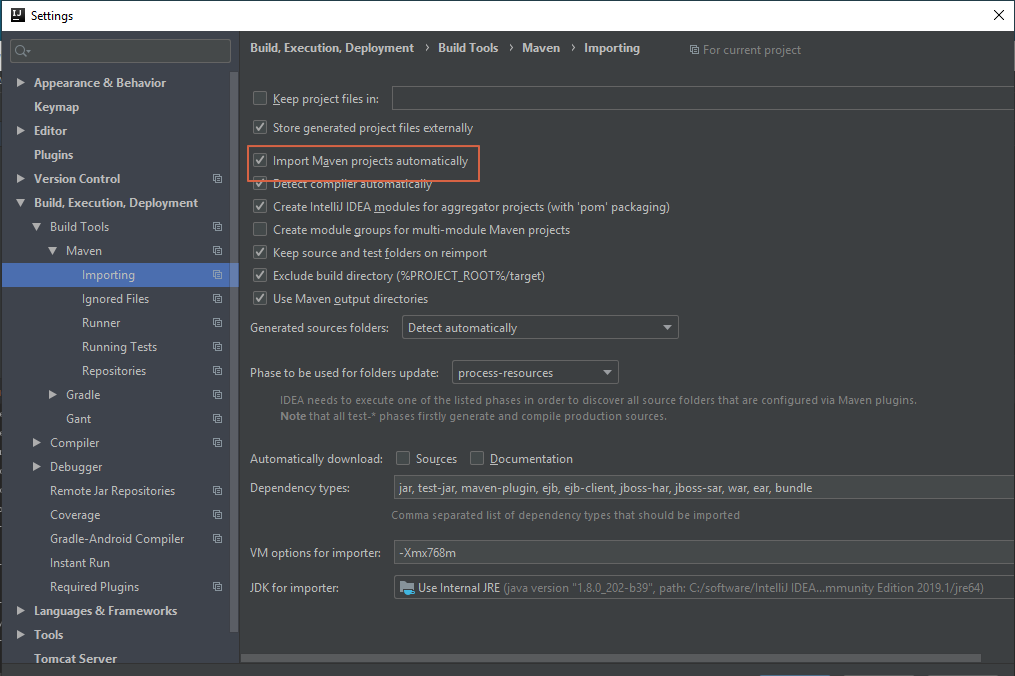Click project-level icon beside Required Plugins
Screen dimensions: 1015x676
coord(218,587)
